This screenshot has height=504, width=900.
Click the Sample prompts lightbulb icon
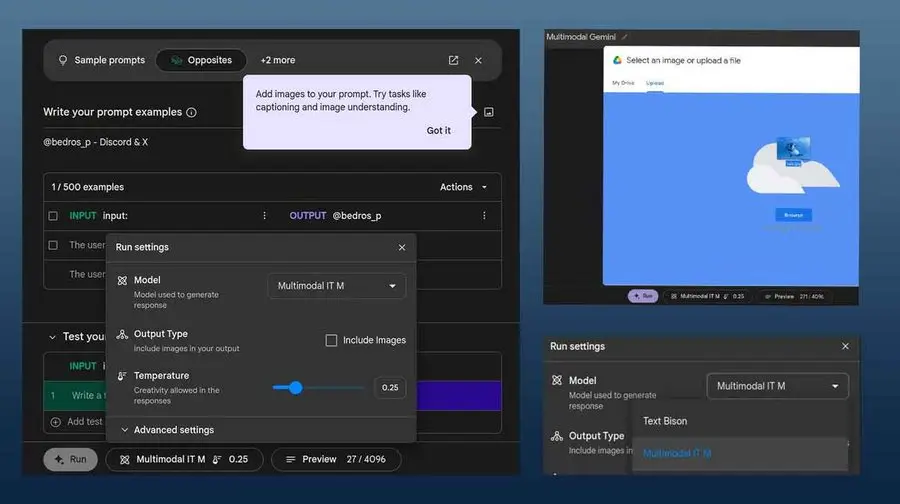tap(63, 60)
